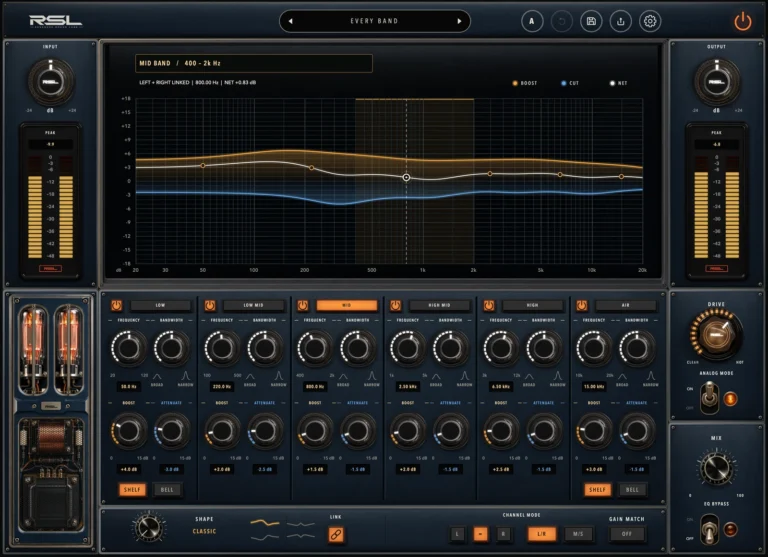Save the preset with the floppy disk icon
Image resolution: width=768 pixels, height=557 pixels.
(591, 21)
